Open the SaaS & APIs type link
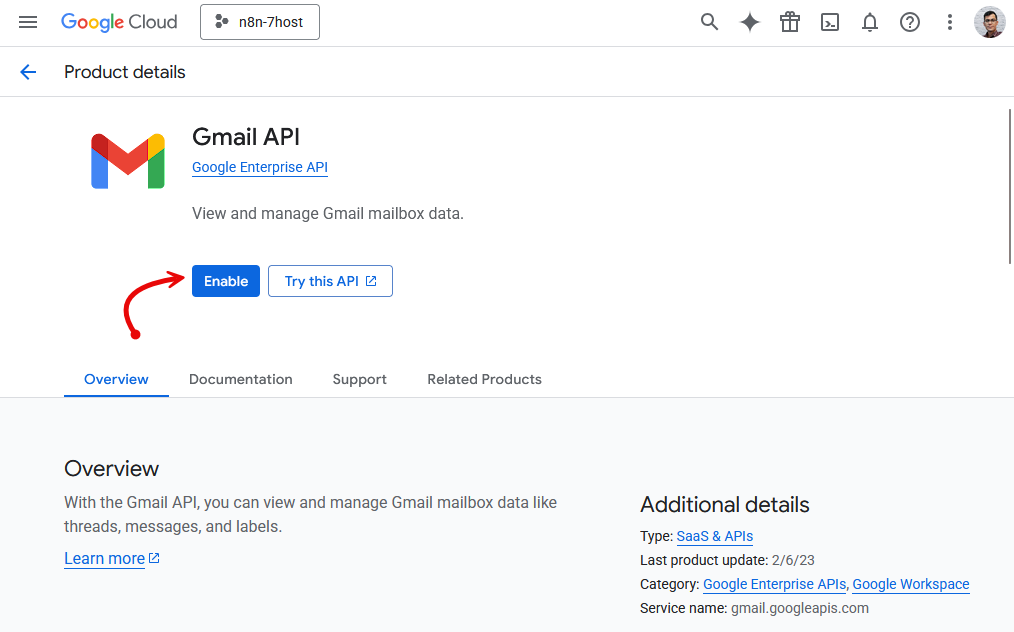Screen dimensions: 1014x632 coord(715,536)
